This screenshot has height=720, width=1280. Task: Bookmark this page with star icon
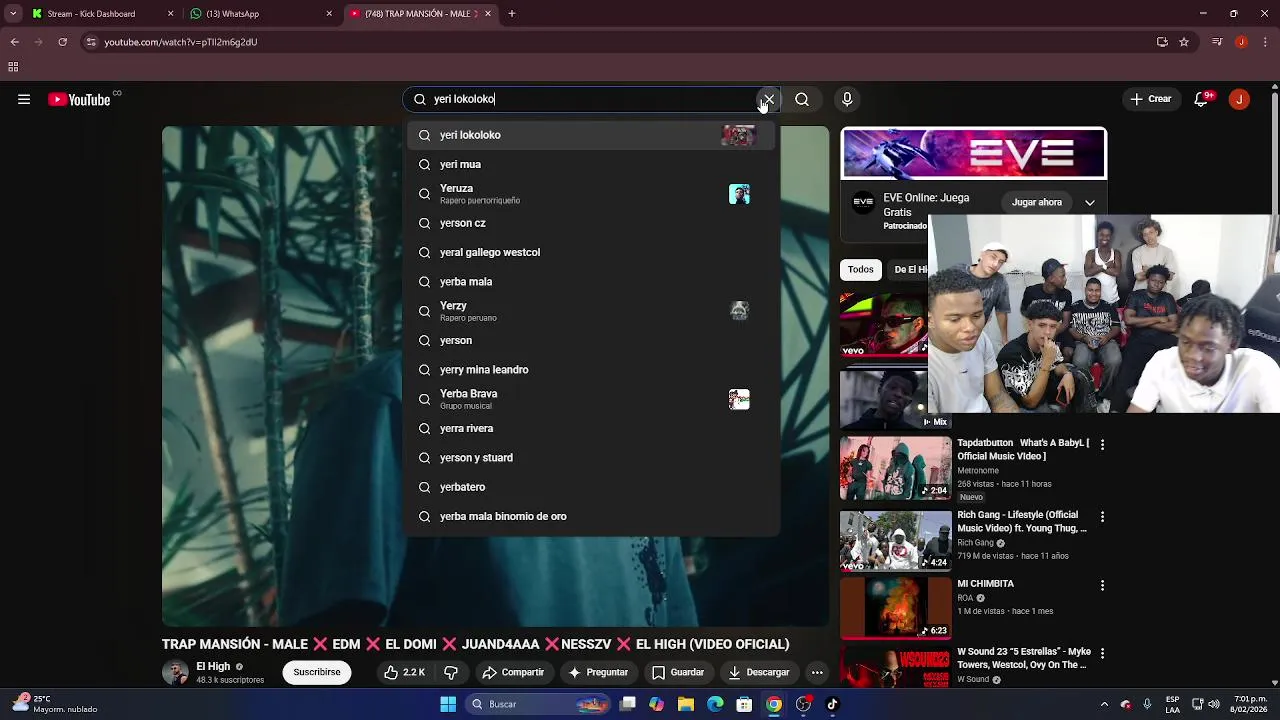[x=1184, y=42]
